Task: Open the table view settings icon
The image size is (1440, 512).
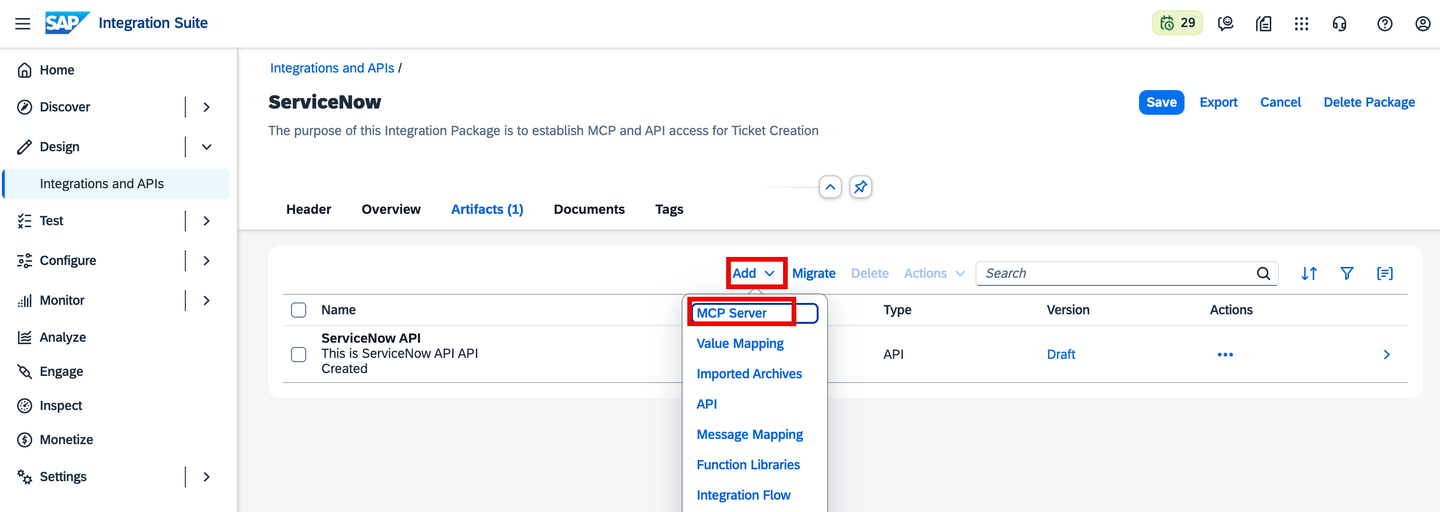Action: [x=1385, y=273]
